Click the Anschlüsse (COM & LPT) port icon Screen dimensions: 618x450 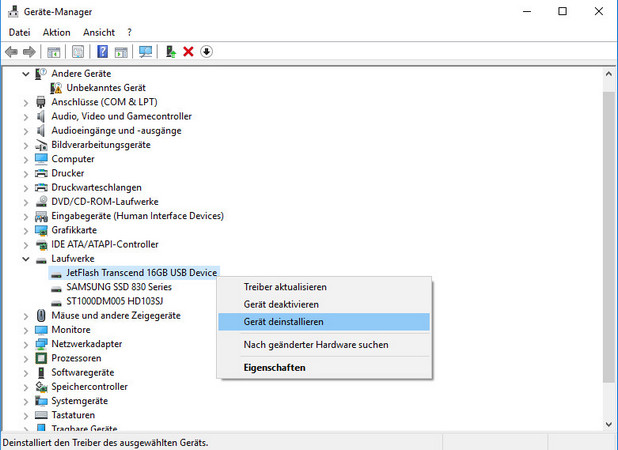tap(41, 102)
